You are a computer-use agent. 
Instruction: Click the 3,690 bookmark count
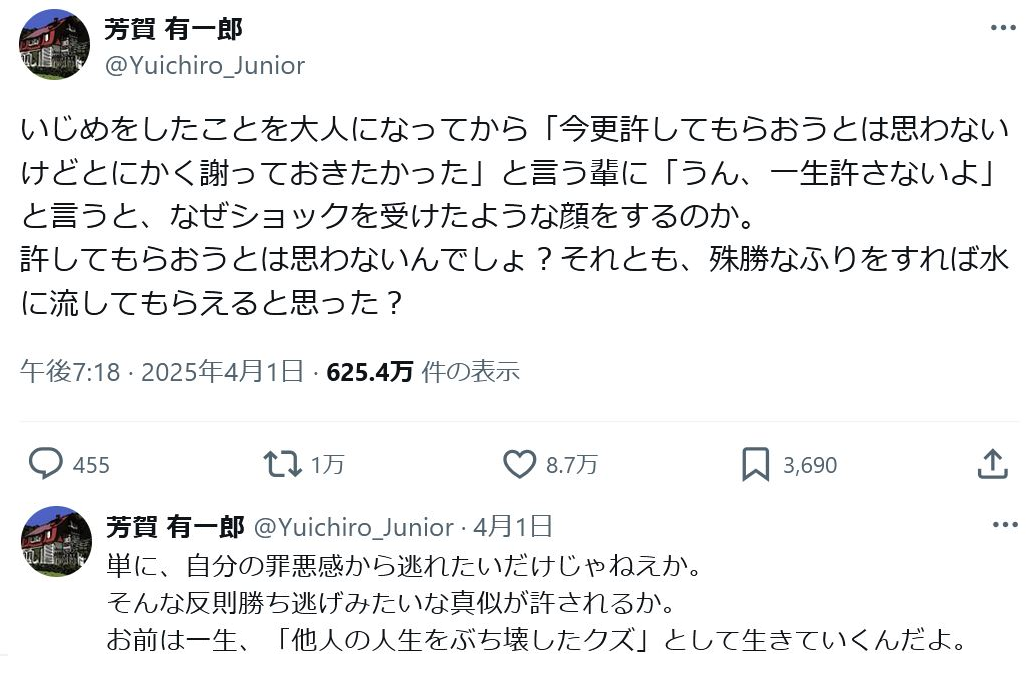810,465
